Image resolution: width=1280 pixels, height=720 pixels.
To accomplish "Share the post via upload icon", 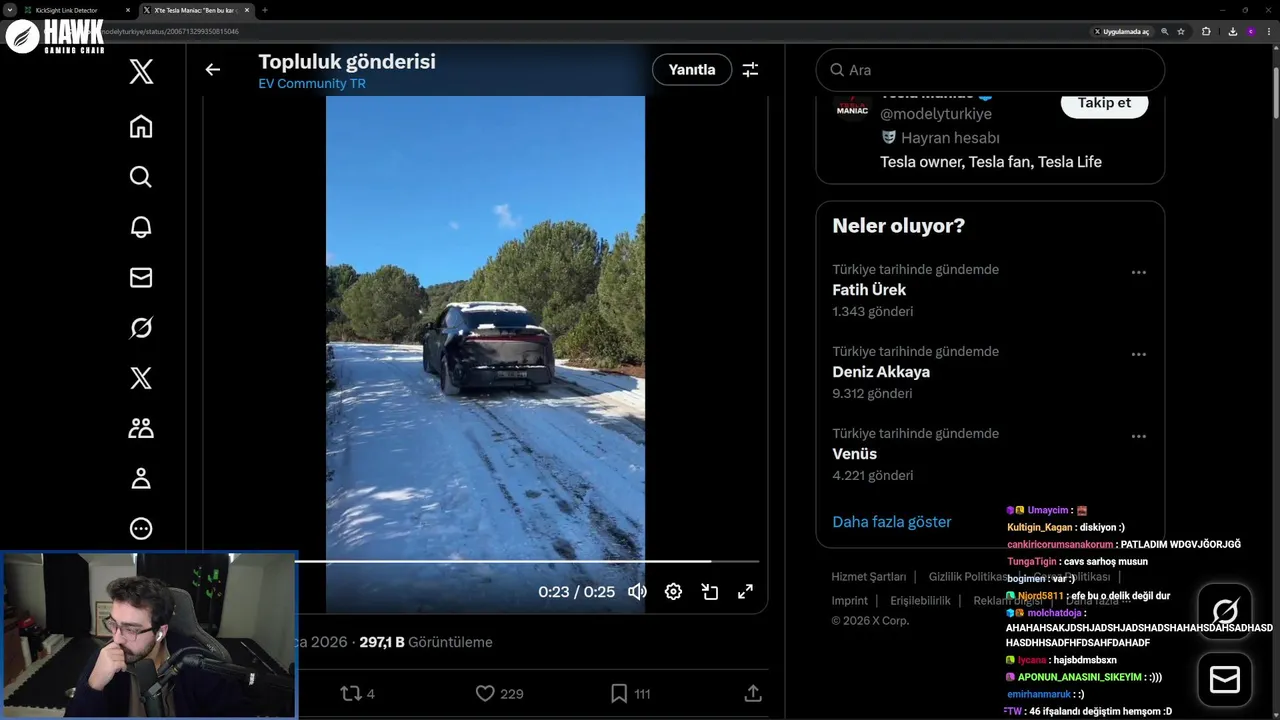I will pos(753,693).
